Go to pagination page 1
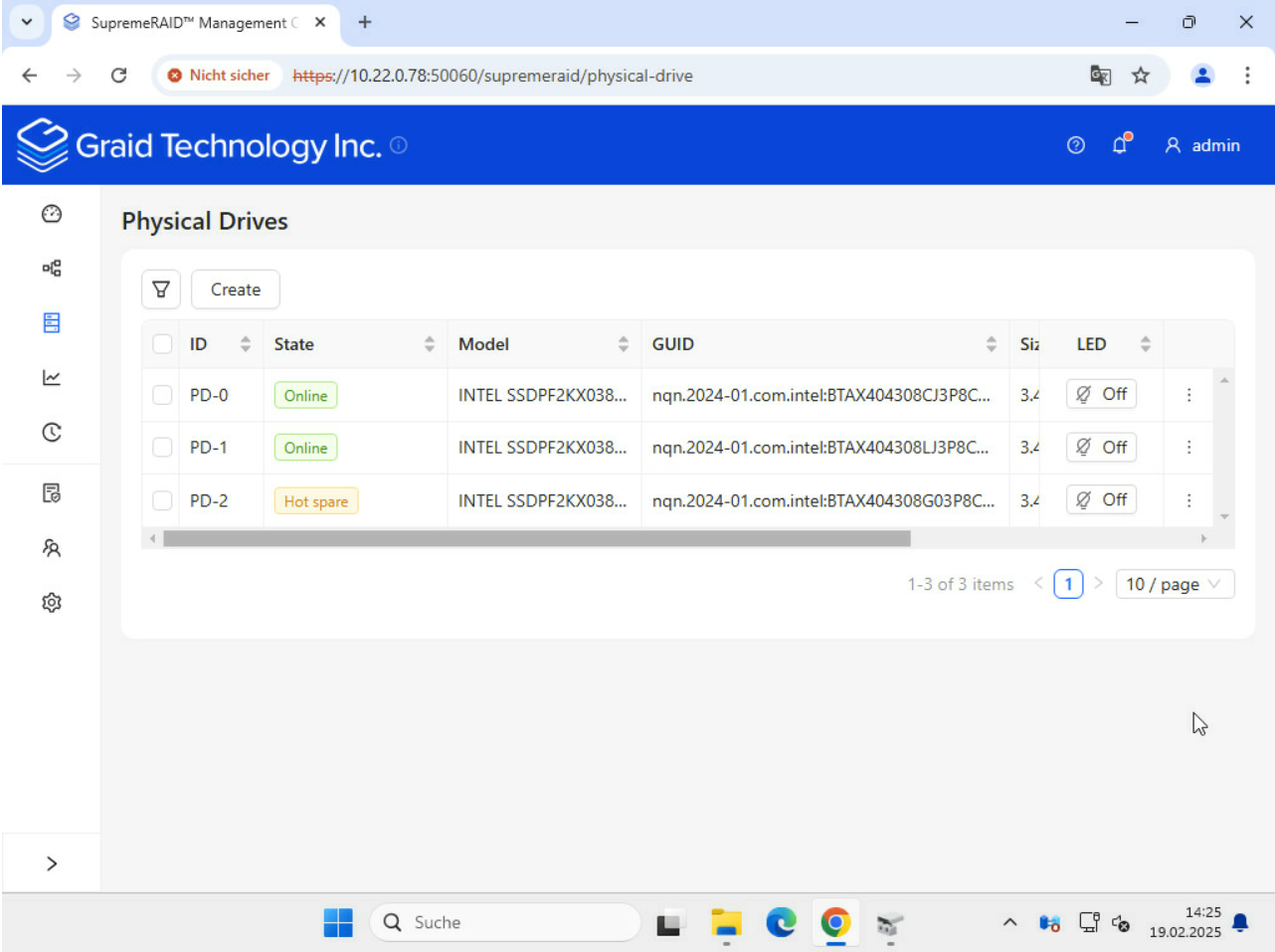This screenshot has width=1275, height=952. [1068, 584]
